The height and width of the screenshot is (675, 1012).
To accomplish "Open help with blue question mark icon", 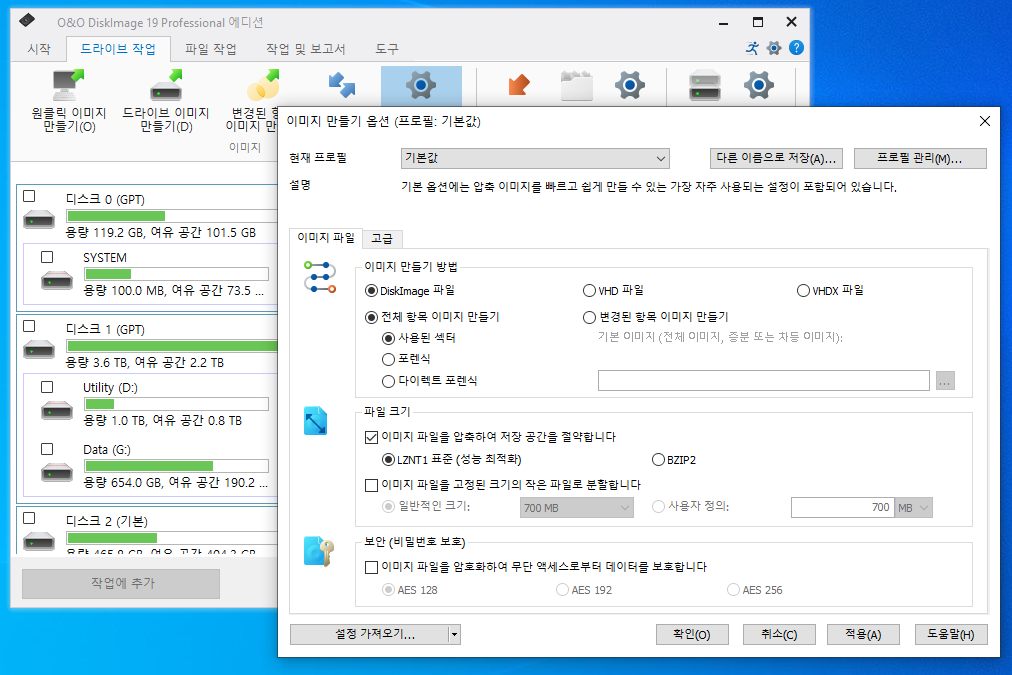I will pyautogui.click(x=796, y=48).
